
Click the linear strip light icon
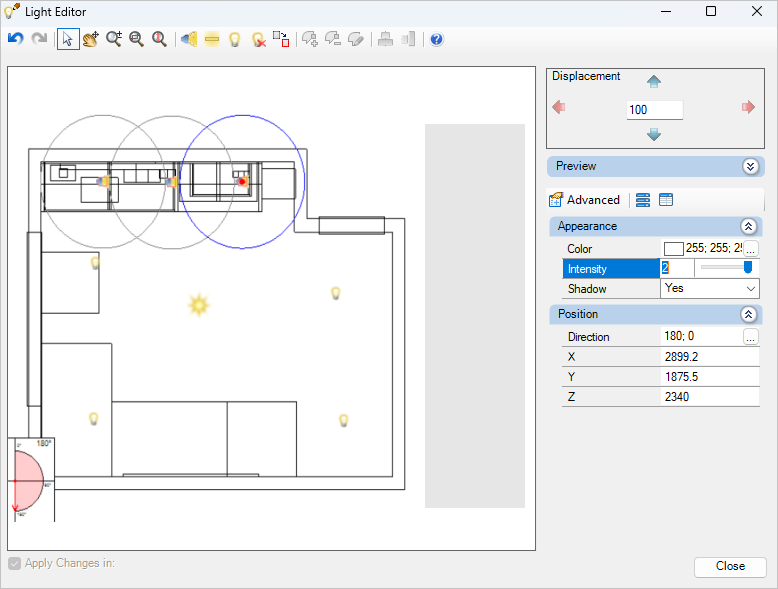pos(212,39)
